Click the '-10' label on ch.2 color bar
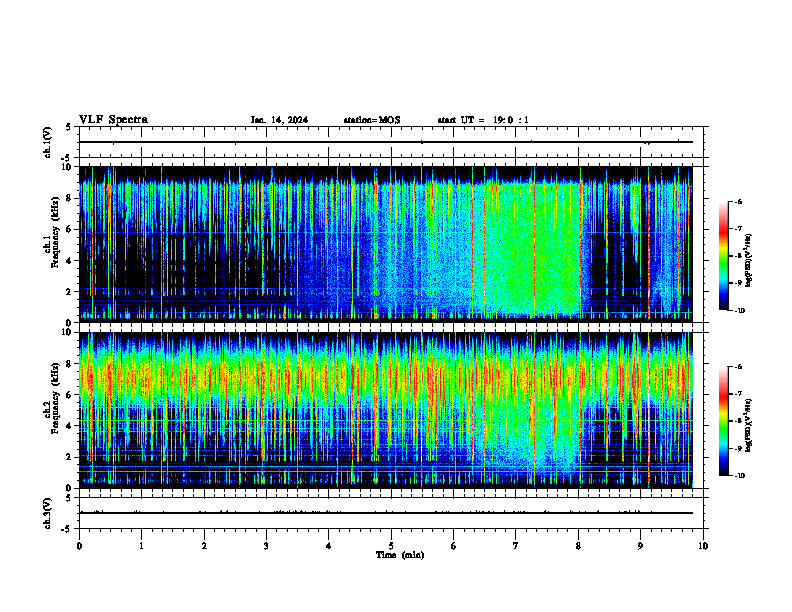 click(739, 476)
